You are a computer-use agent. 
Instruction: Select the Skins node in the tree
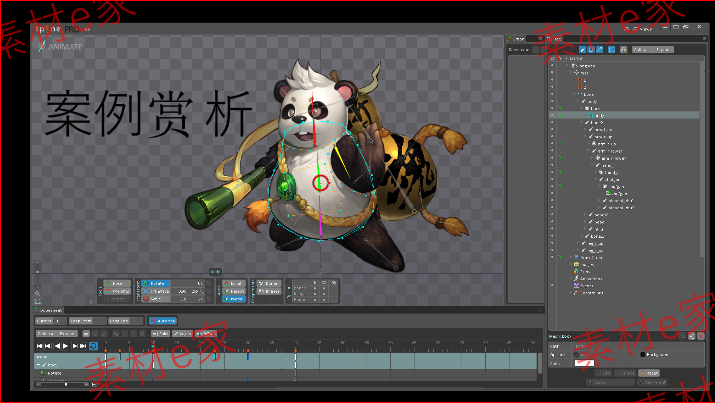pos(581,272)
